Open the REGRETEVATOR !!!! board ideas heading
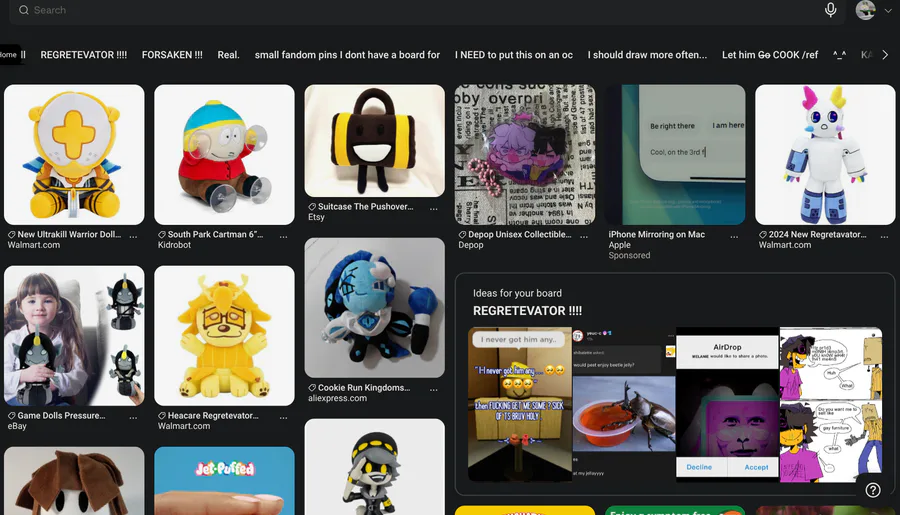This screenshot has height=515, width=900. coord(527,311)
